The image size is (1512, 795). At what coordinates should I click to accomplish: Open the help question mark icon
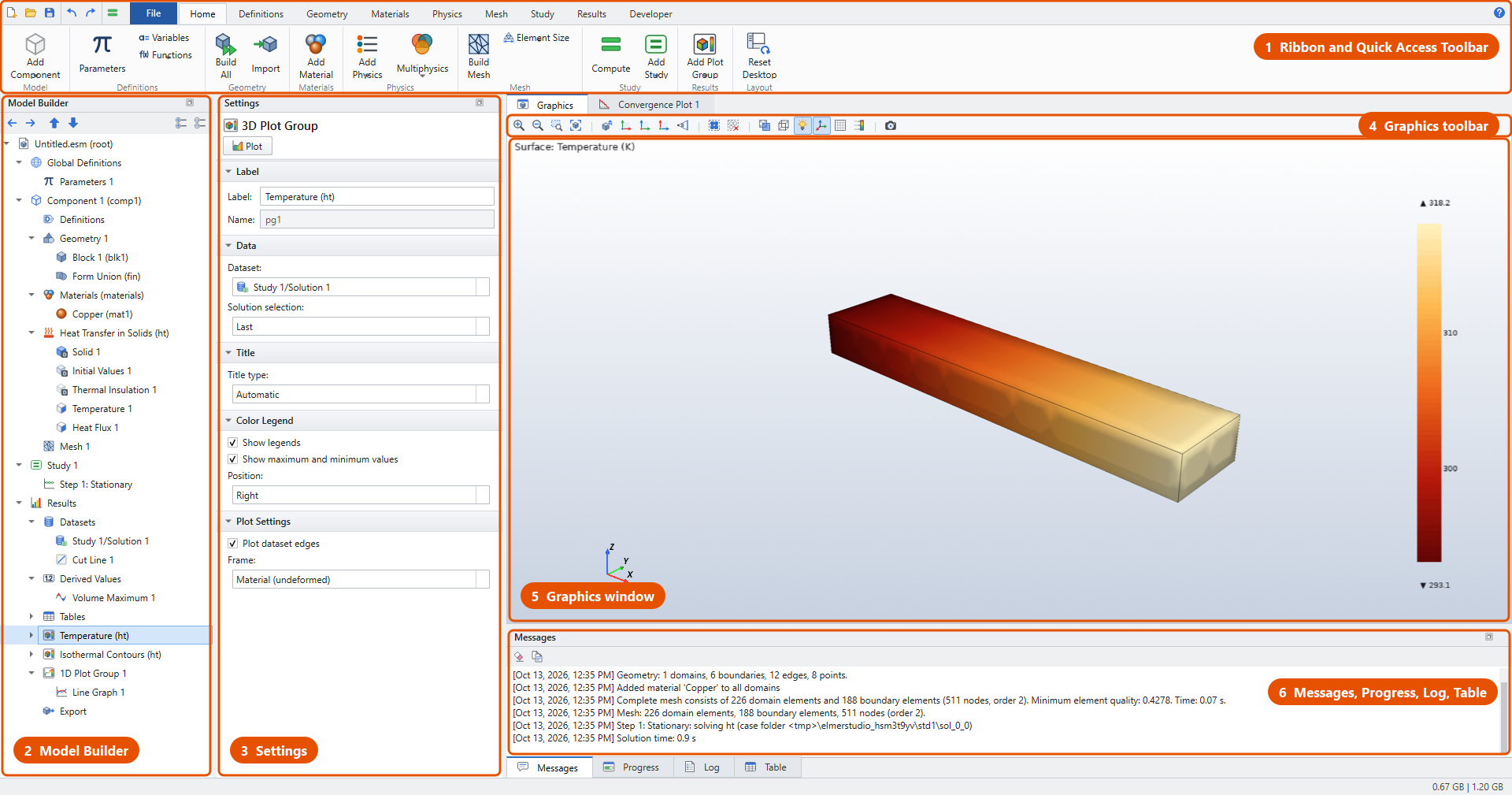coord(1499,13)
